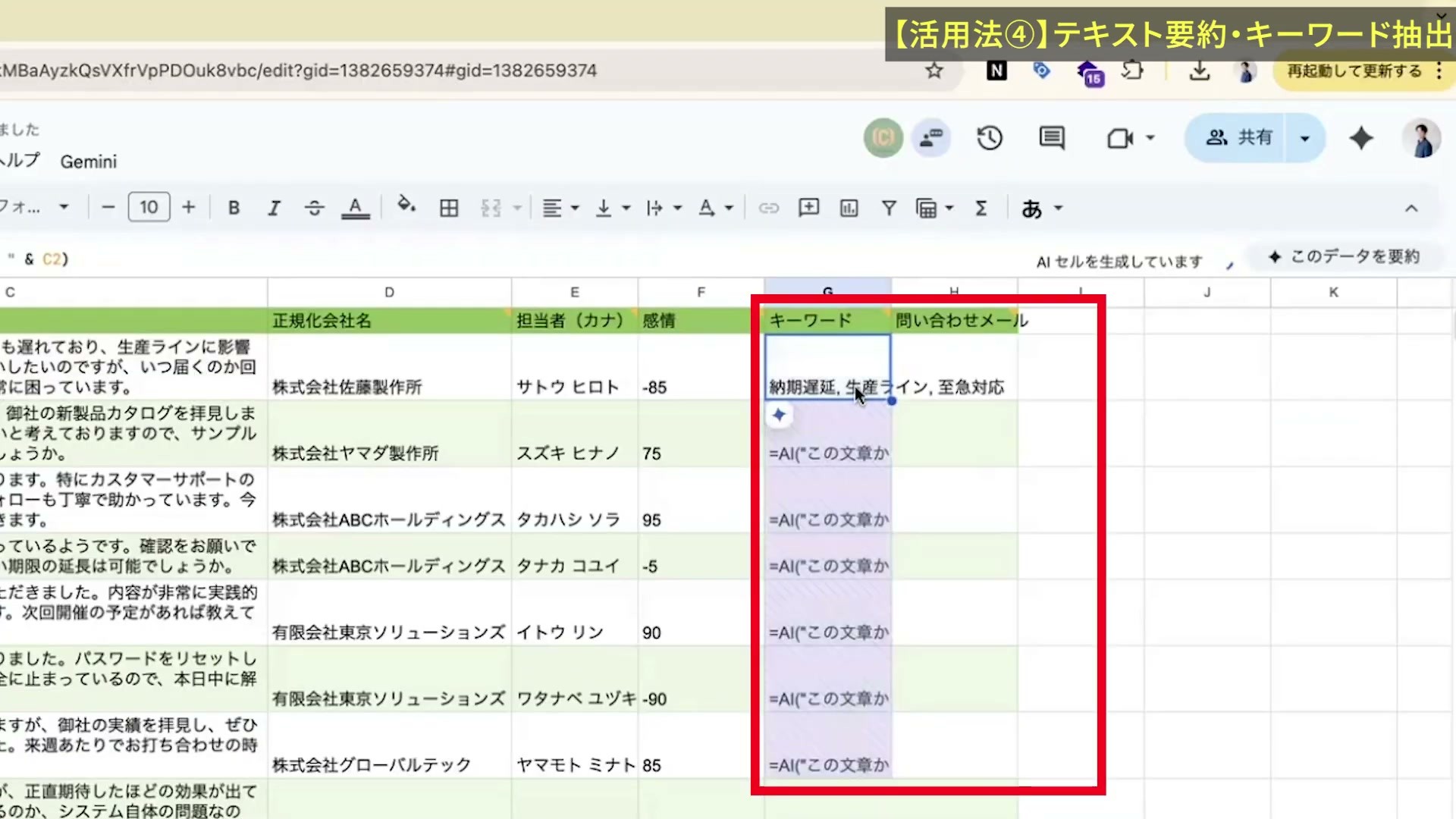Click the 再起動して更新する button
The height and width of the screenshot is (819, 1456).
1354,71
